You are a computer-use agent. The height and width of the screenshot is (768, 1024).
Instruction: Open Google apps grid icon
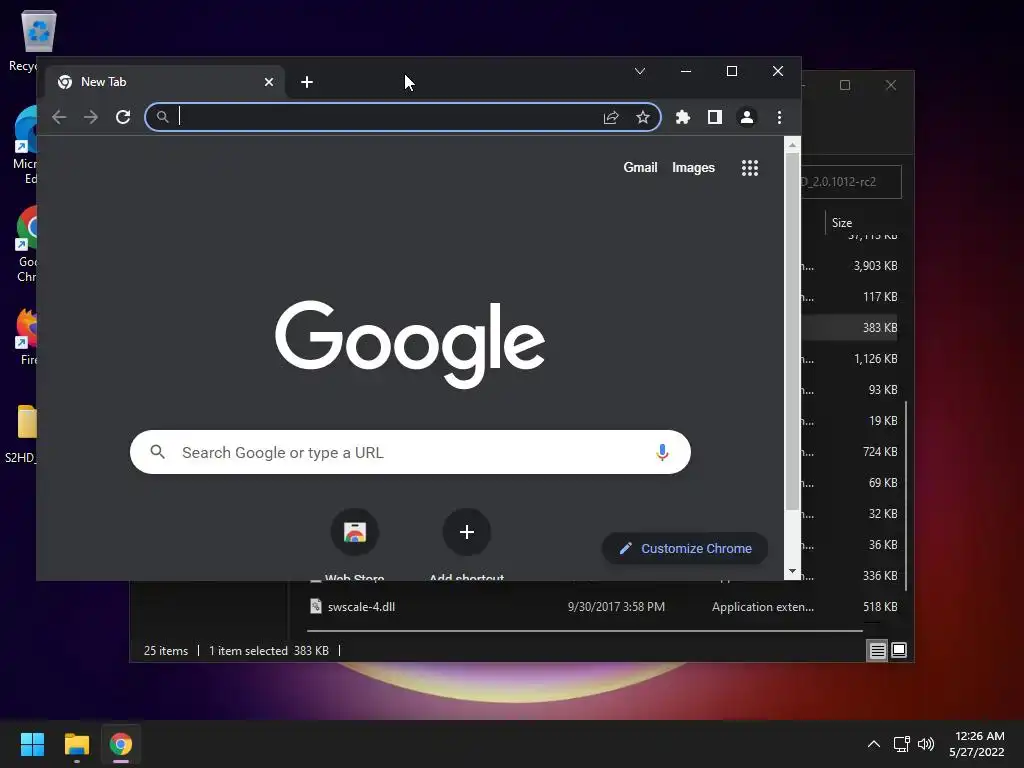pos(750,168)
